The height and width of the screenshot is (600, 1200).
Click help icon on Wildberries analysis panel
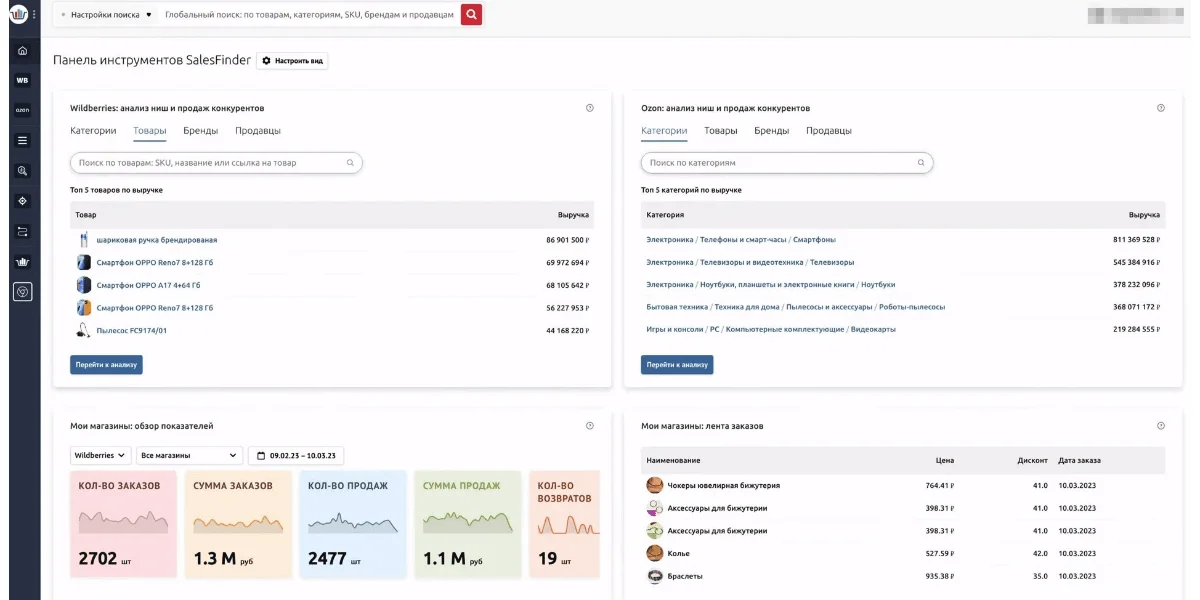click(589, 108)
